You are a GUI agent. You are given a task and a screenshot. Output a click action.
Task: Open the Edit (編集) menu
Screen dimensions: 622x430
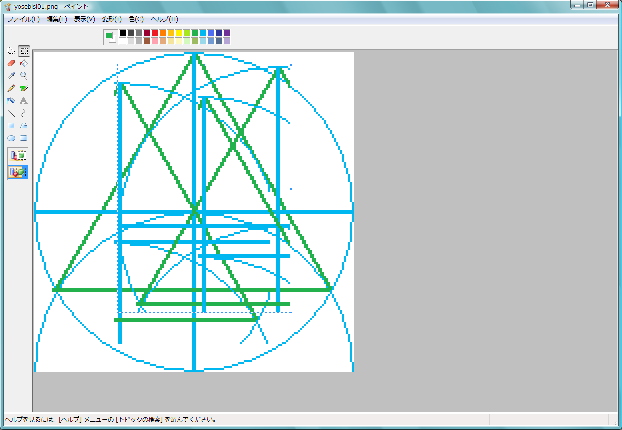(x=56, y=19)
